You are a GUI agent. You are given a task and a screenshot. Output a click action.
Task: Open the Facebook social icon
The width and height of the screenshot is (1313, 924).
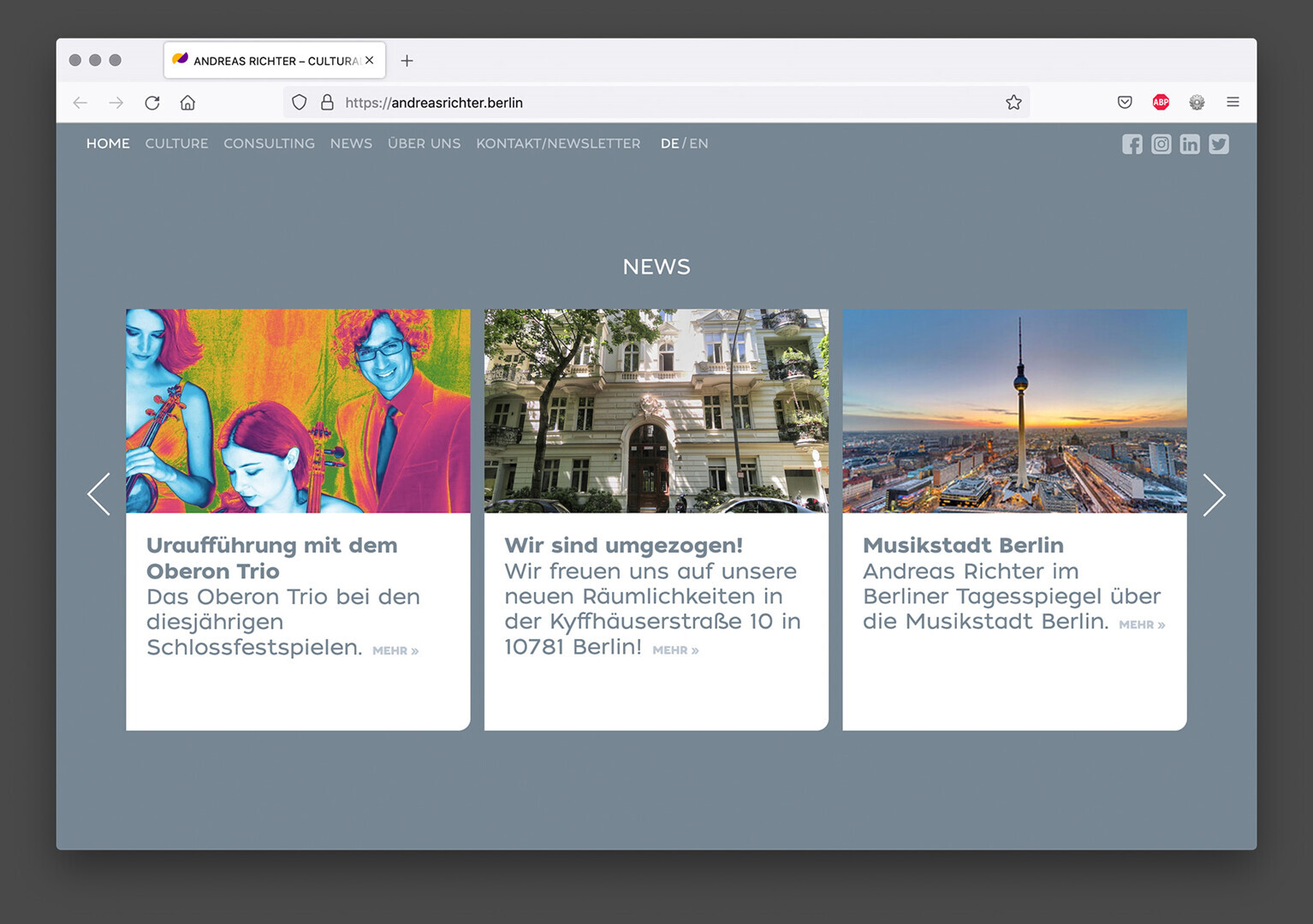pyautogui.click(x=1132, y=145)
